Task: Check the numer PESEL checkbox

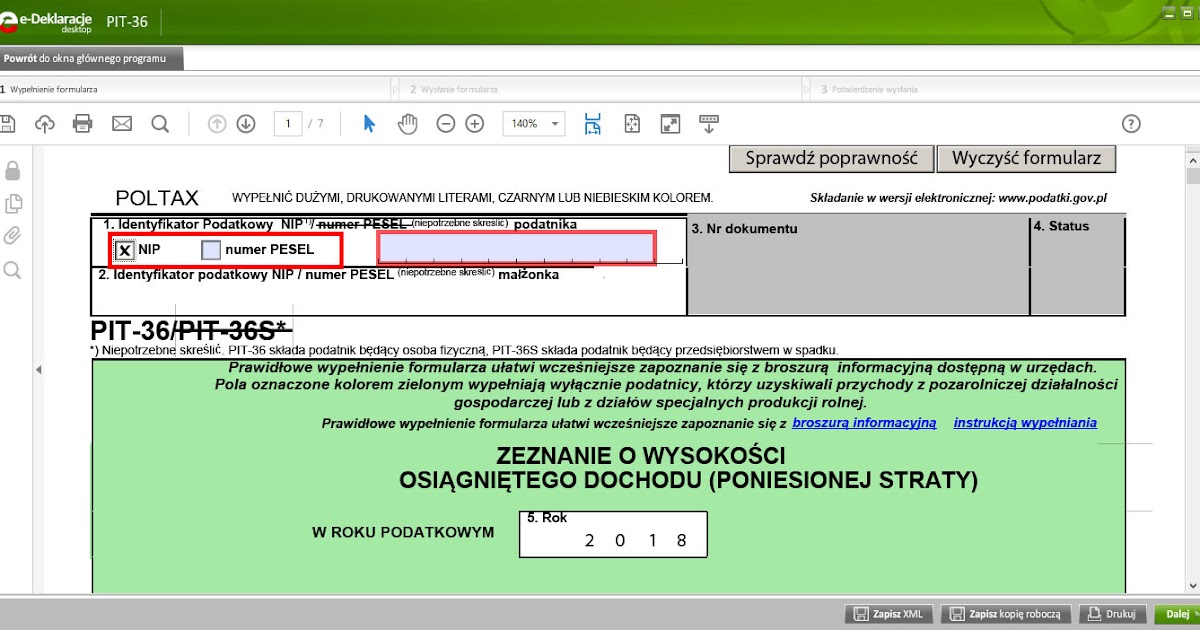Action: [211, 249]
